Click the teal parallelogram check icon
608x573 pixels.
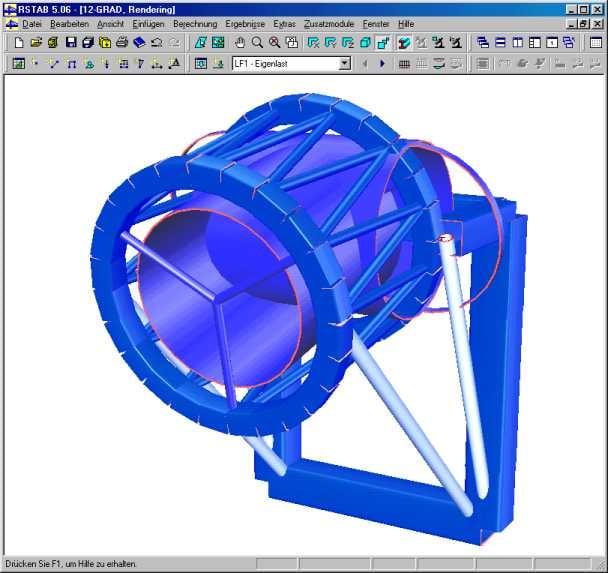[x=200, y=42]
